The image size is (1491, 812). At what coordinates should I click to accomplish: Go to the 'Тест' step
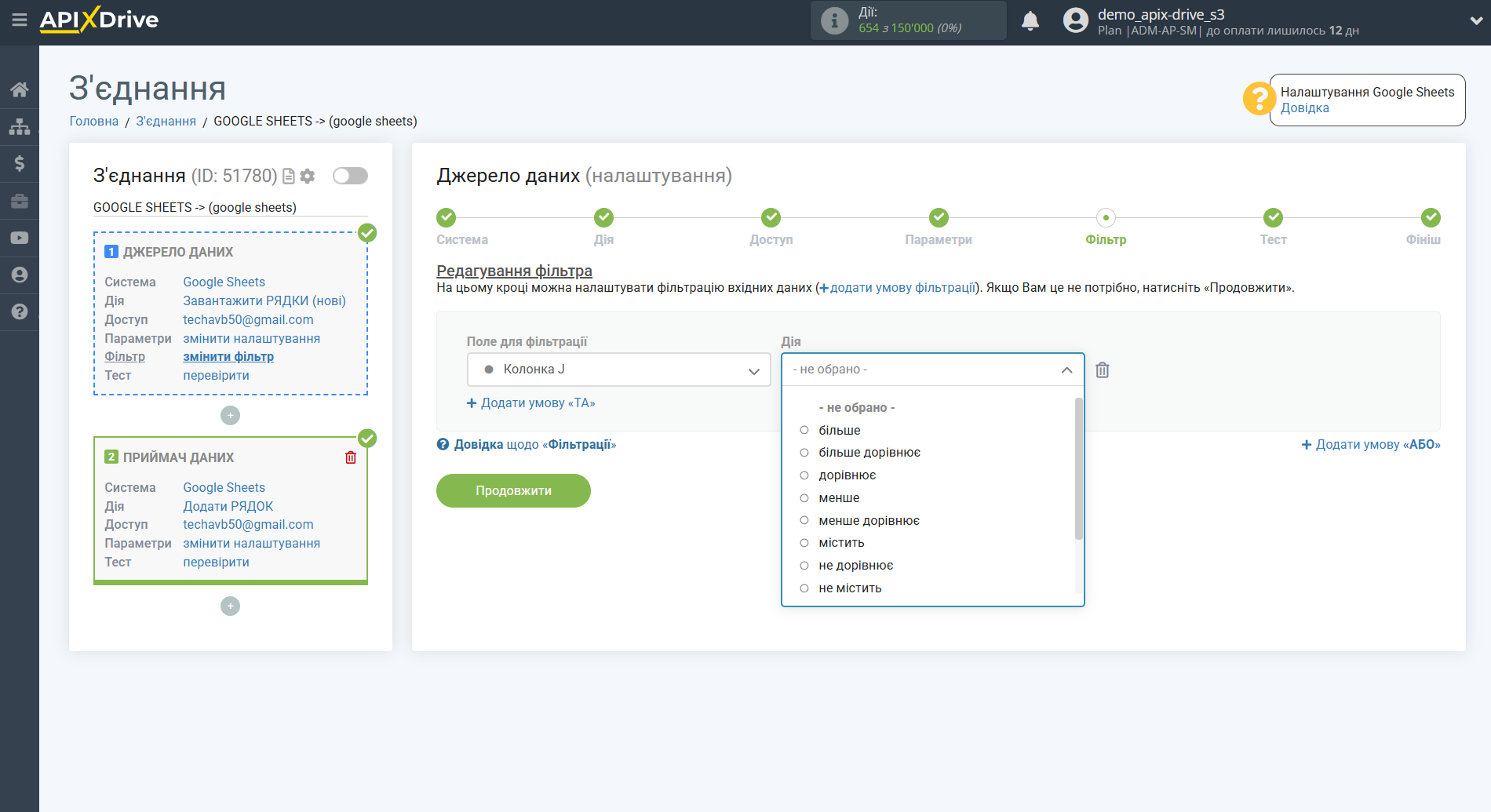pyautogui.click(x=1273, y=217)
